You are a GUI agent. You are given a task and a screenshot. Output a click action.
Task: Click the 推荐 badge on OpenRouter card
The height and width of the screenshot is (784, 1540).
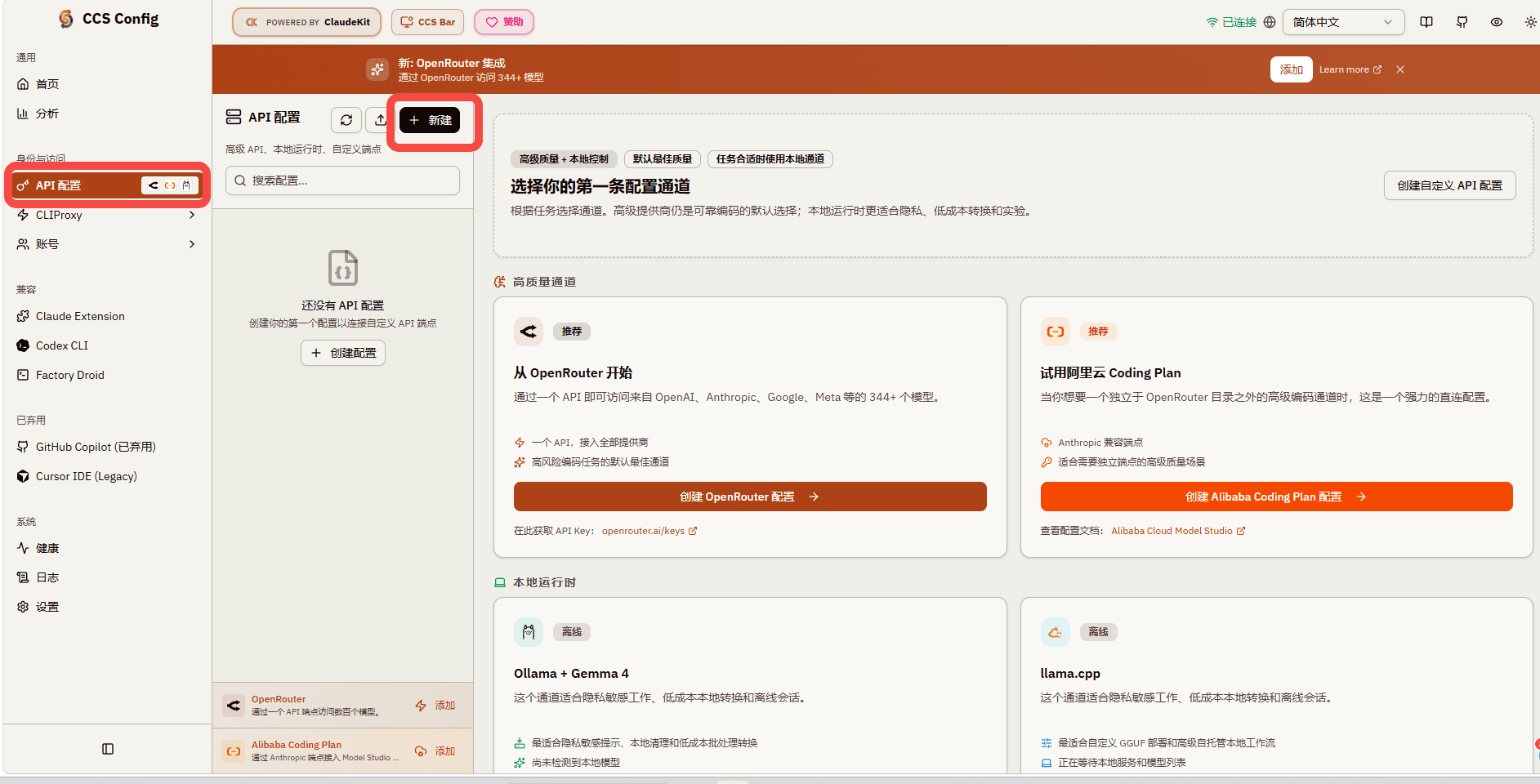click(572, 332)
